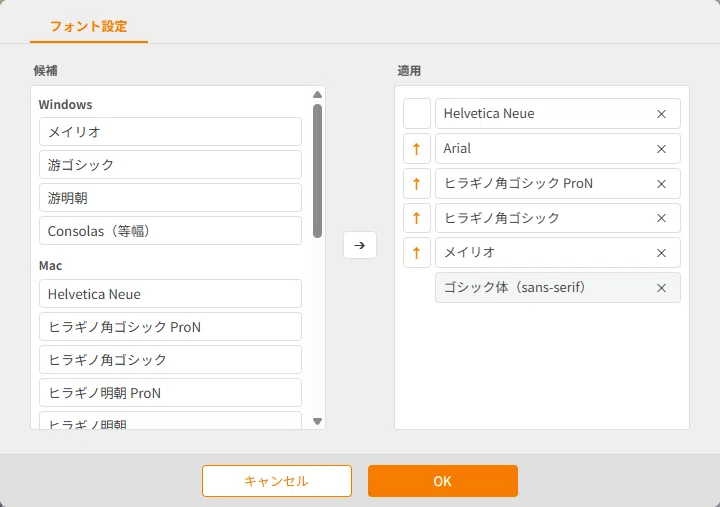Move applied メイリオ up one position
Viewport: 720px width, 507px height.
tap(416, 253)
